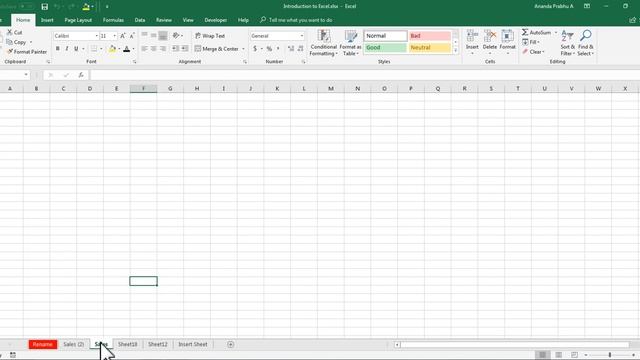Screen dimensions: 640x360
Task: Apply the Bad cell style
Action: pos(429,36)
